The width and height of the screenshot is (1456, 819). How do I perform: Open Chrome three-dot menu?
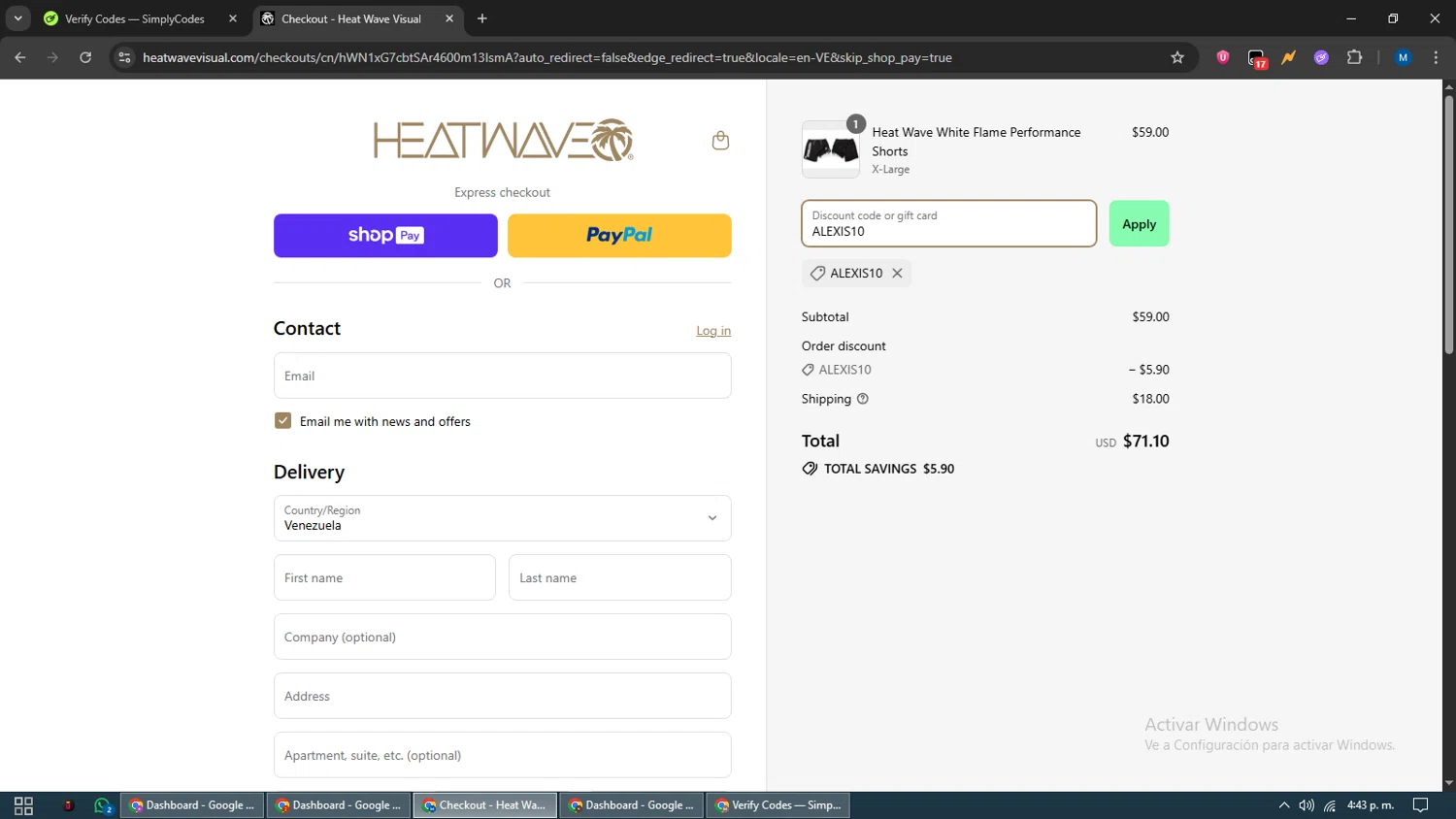[x=1436, y=57]
